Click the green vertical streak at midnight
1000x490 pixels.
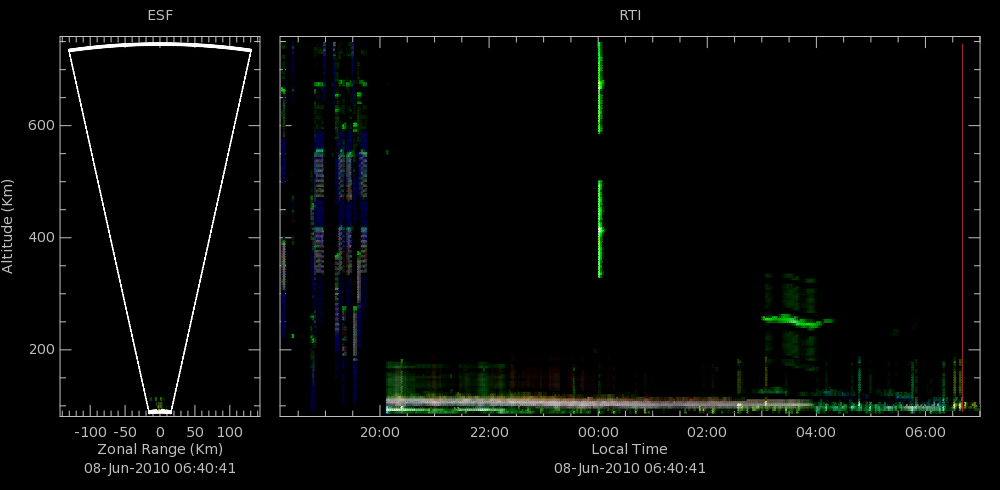click(600, 160)
